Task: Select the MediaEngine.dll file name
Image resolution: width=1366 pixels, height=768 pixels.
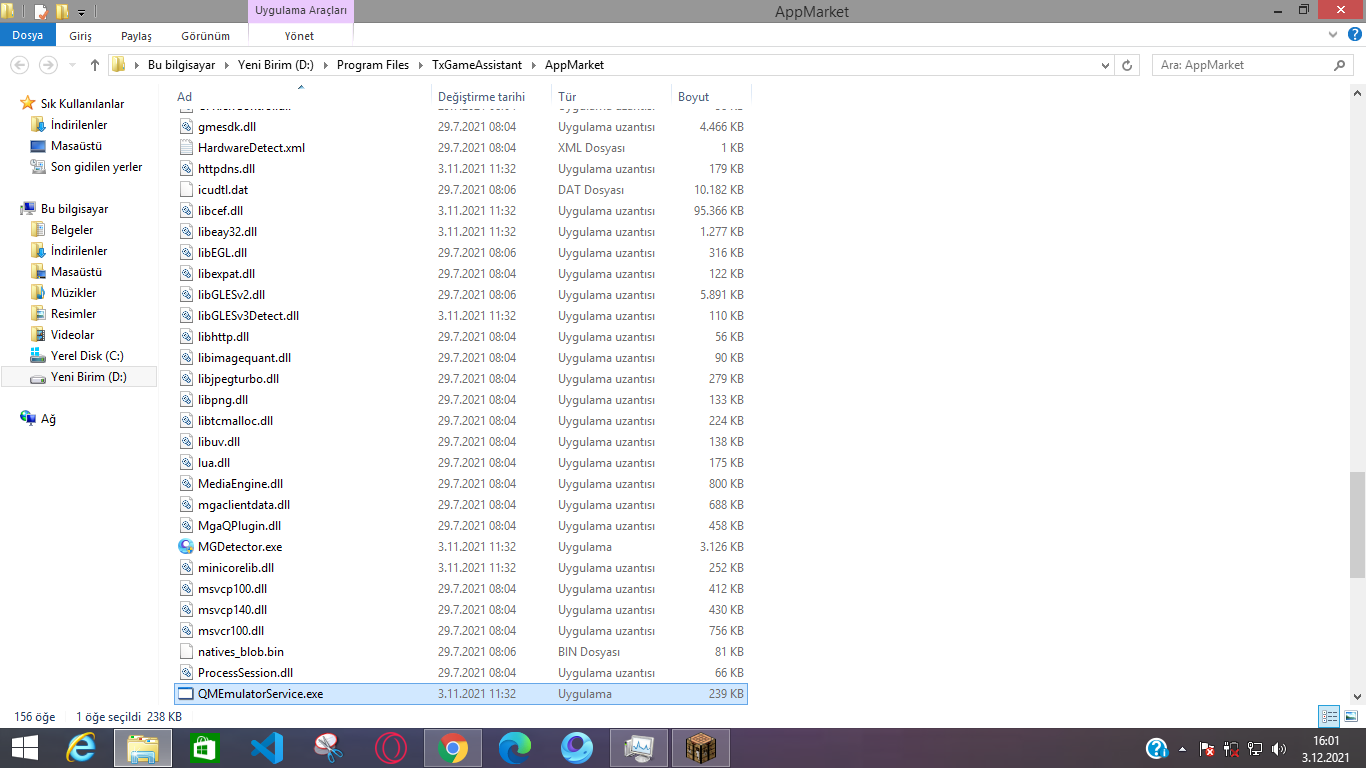Action: [240, 484]
